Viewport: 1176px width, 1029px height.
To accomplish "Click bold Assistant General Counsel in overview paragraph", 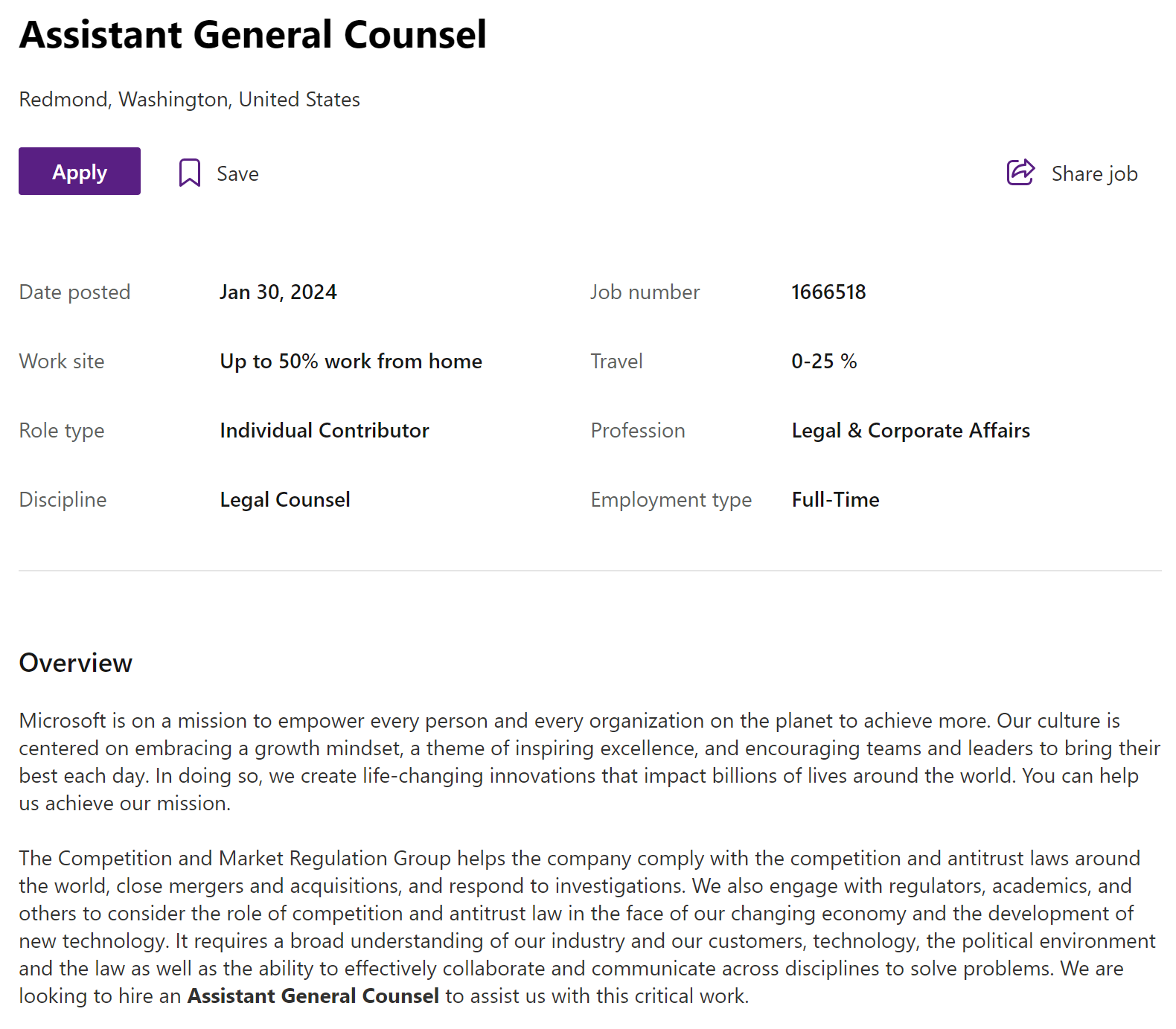I will click(313, 996).
